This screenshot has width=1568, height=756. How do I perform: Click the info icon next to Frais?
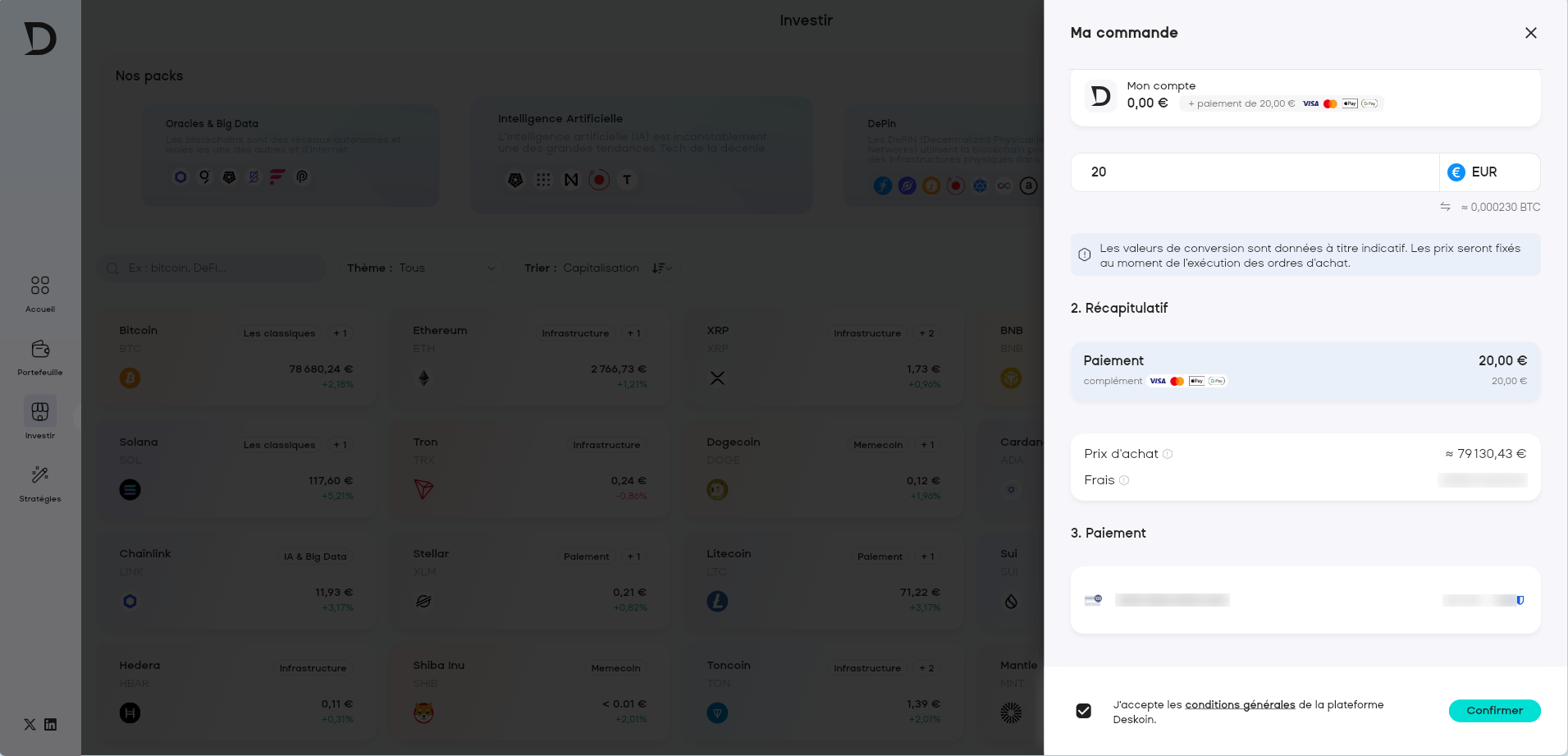[x=1124, y=480]
